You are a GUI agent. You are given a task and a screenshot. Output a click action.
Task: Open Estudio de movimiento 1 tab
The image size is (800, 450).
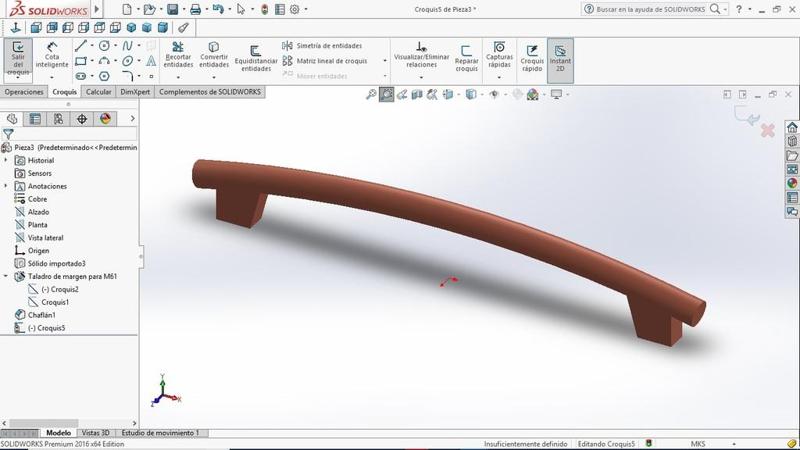pyautogui.click(x=160, y=433)
